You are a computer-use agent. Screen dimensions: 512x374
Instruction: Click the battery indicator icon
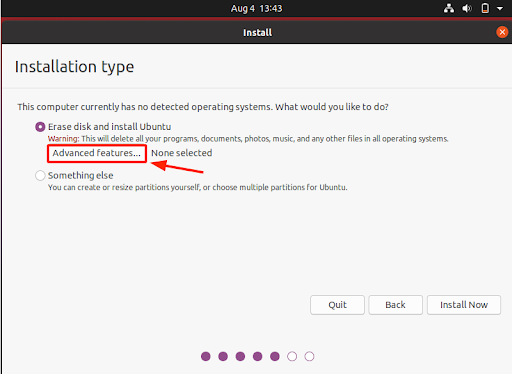[x=485, y=8]
